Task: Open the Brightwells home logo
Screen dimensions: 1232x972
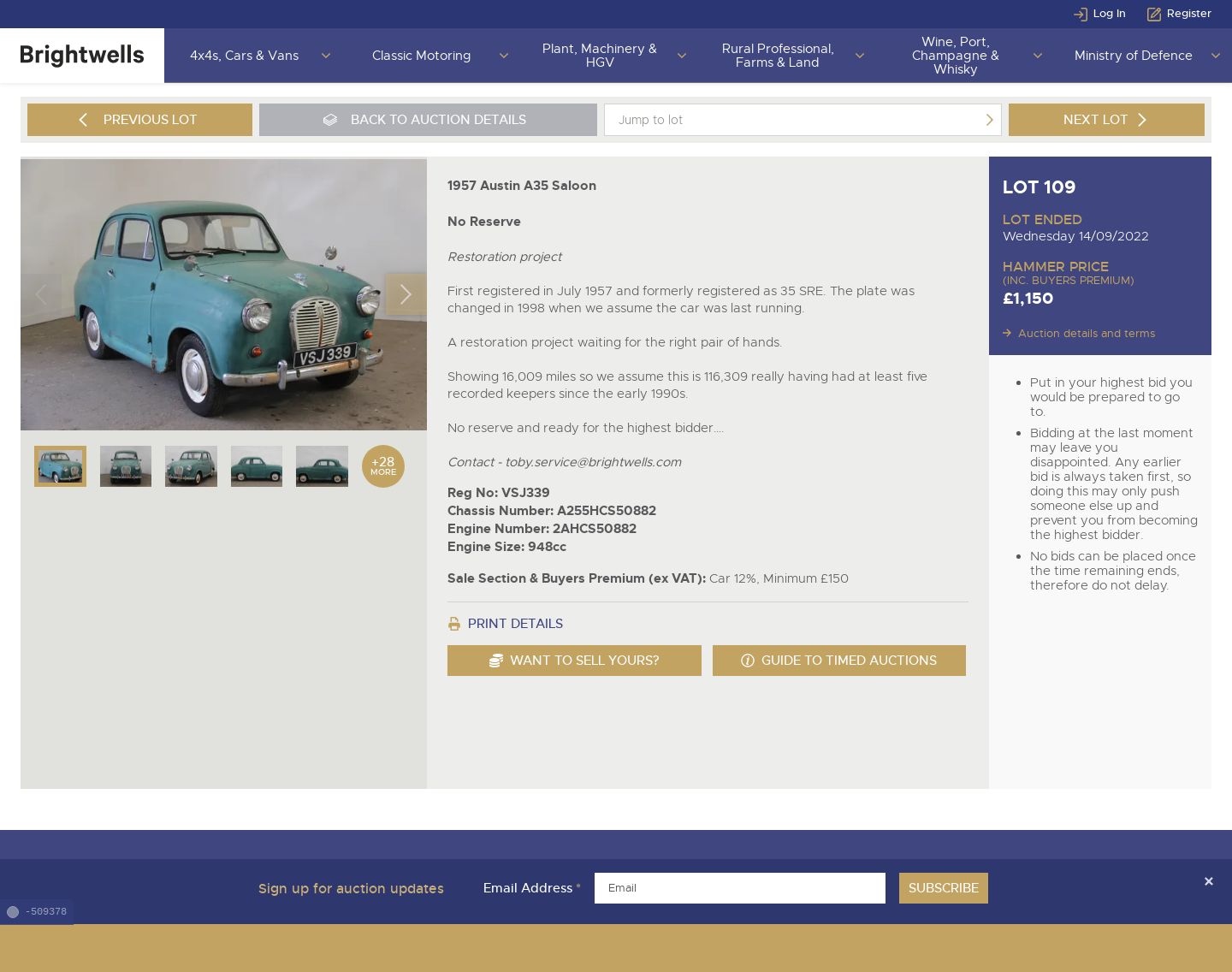Action: (x=82, y=56)
